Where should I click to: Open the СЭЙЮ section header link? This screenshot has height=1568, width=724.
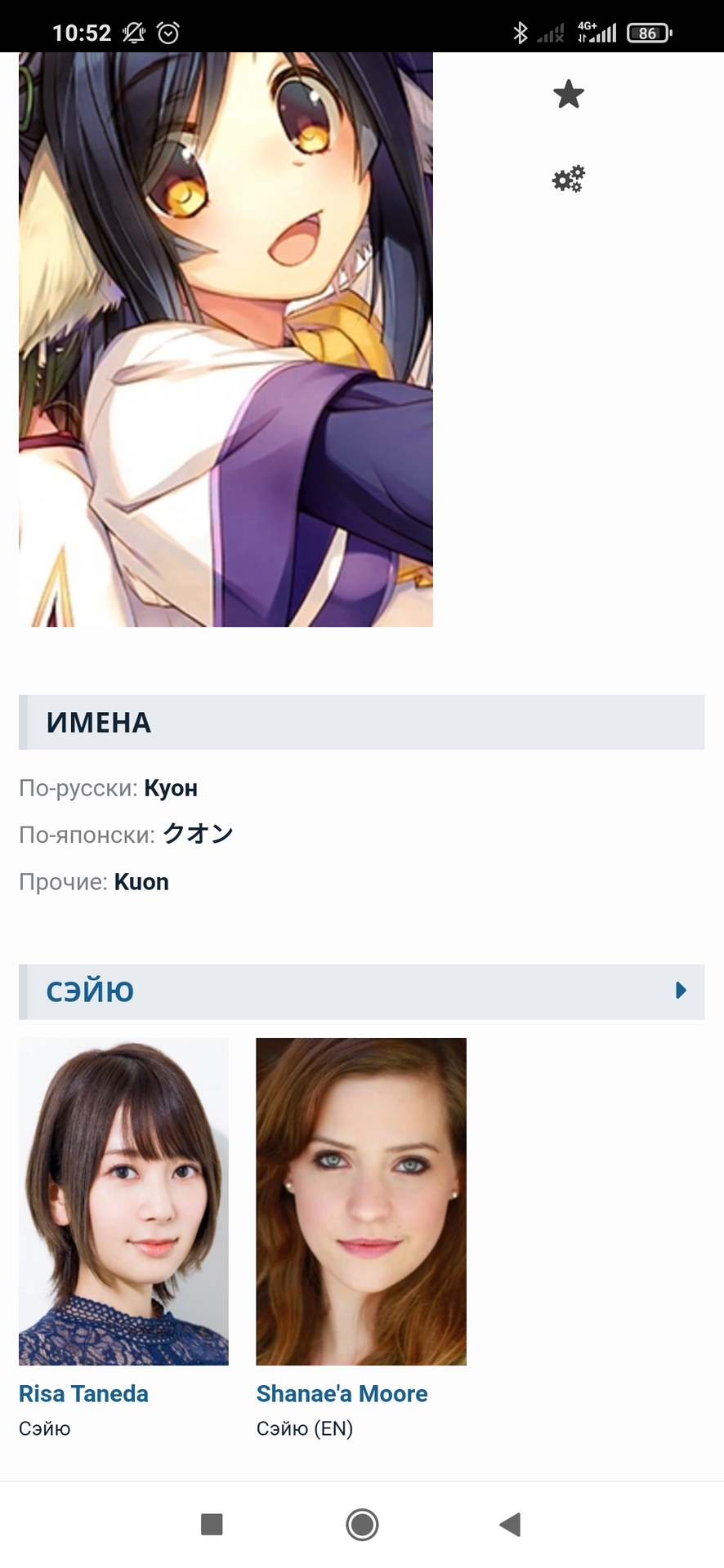pyautogui.click(x=90, y=991)
